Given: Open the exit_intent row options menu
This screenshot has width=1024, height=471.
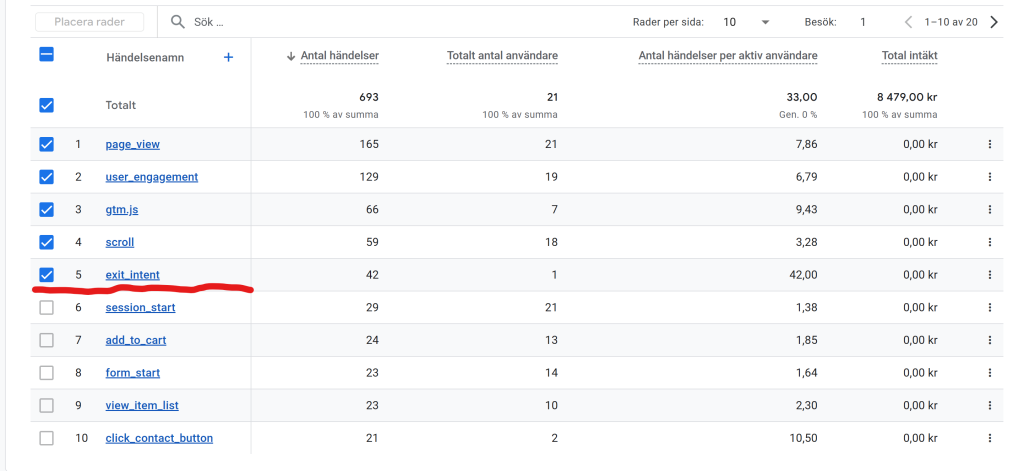Looking at the screenshot, I should 990,275.
